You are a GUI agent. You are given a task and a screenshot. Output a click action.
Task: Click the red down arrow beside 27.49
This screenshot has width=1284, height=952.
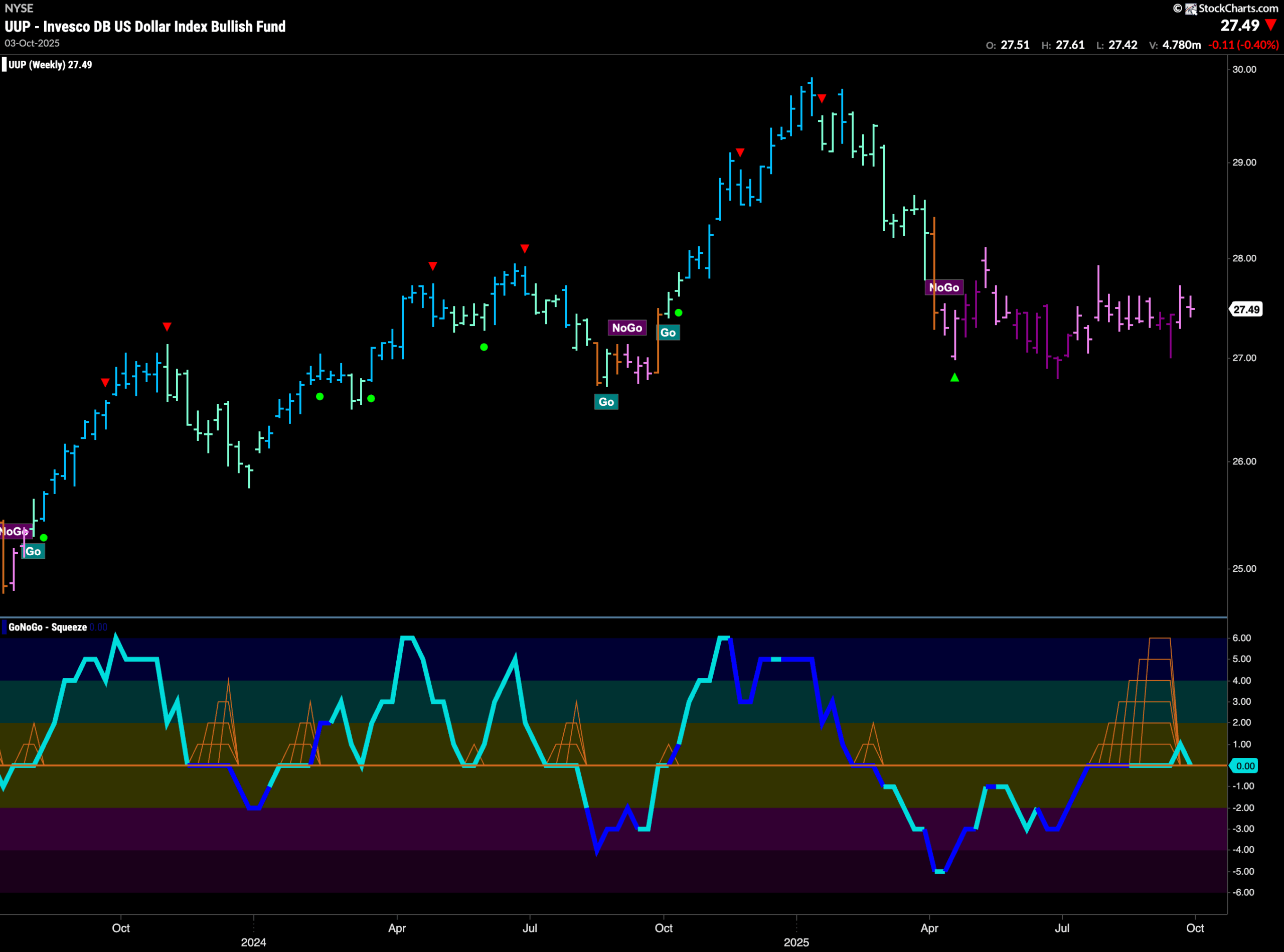1270,26
